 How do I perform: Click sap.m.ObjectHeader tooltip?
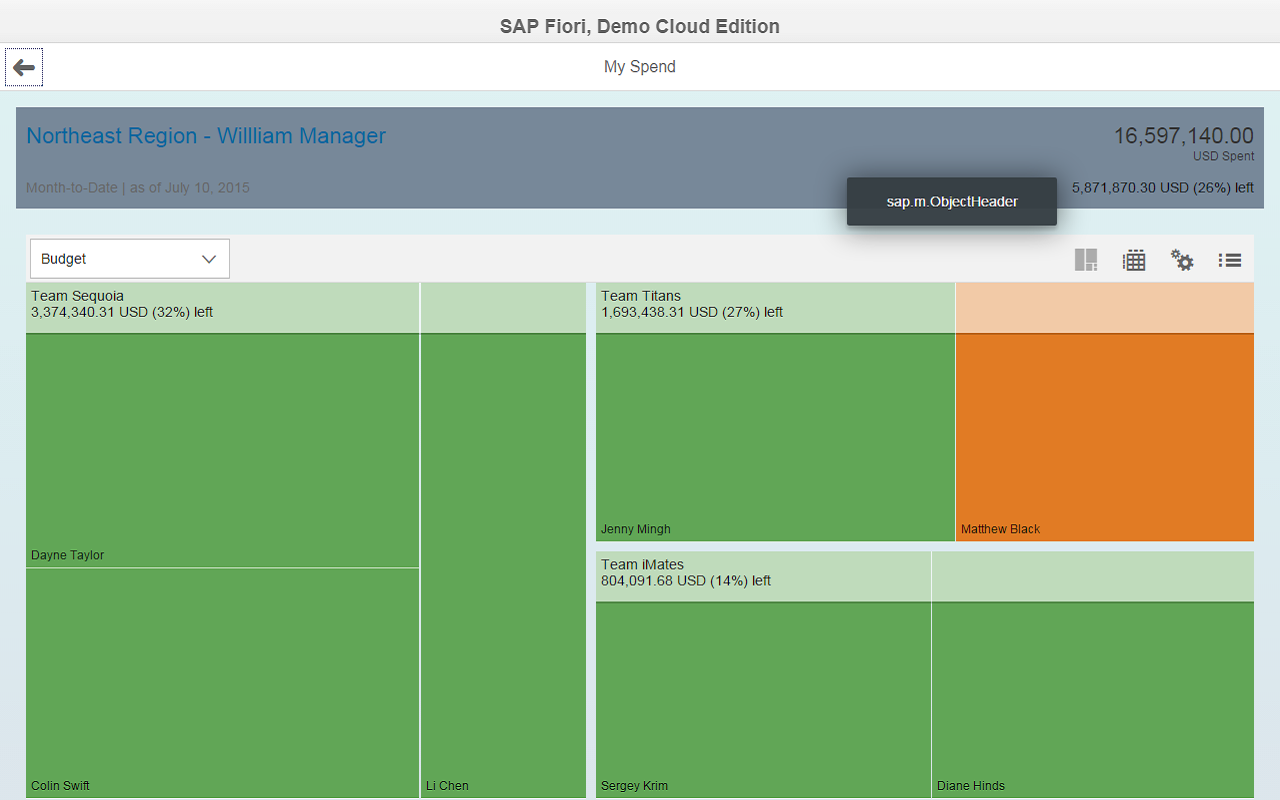pyautogui.click(x=952, y=202)
